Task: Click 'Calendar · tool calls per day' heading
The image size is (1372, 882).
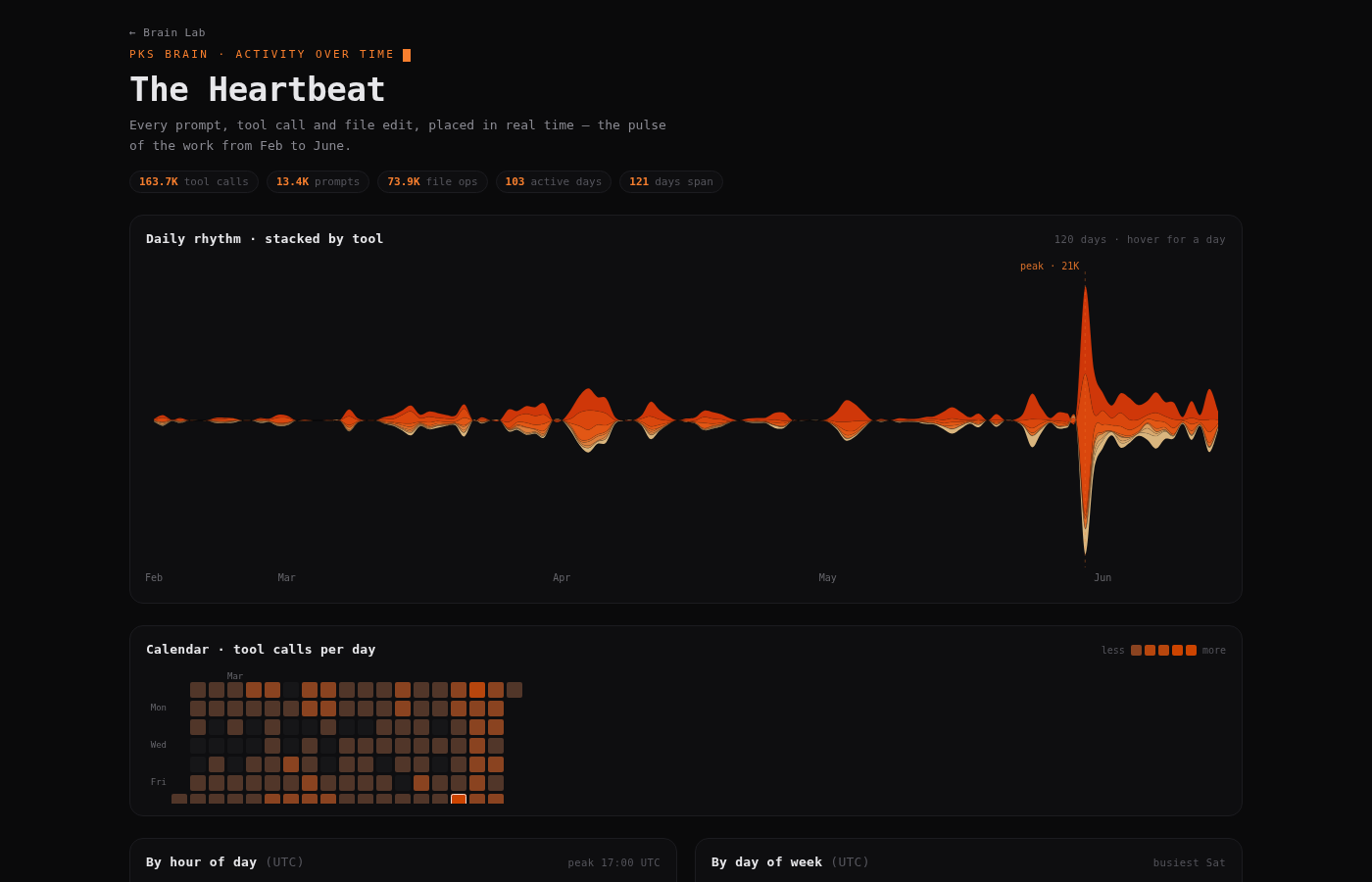Action: coord(261,649)
